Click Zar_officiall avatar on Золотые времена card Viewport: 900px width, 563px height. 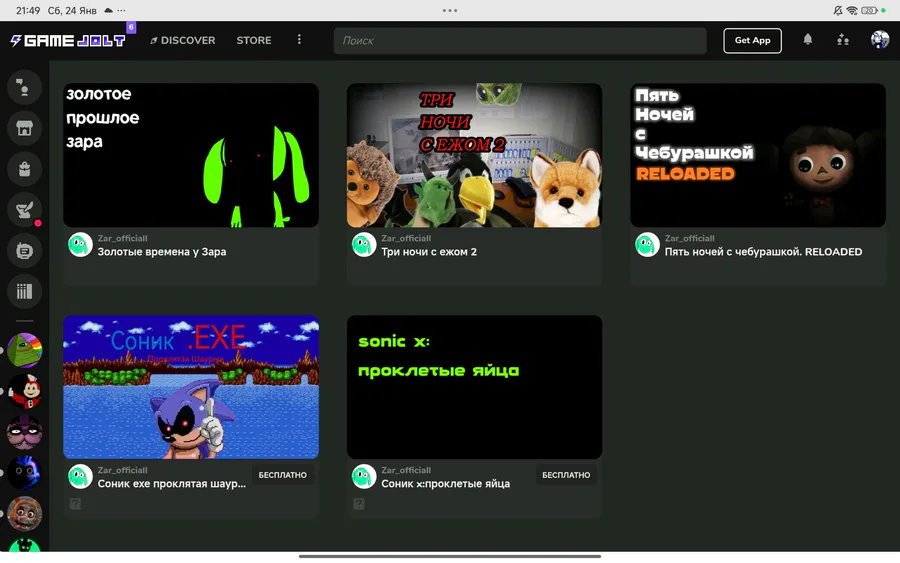[x=80, y=245]
